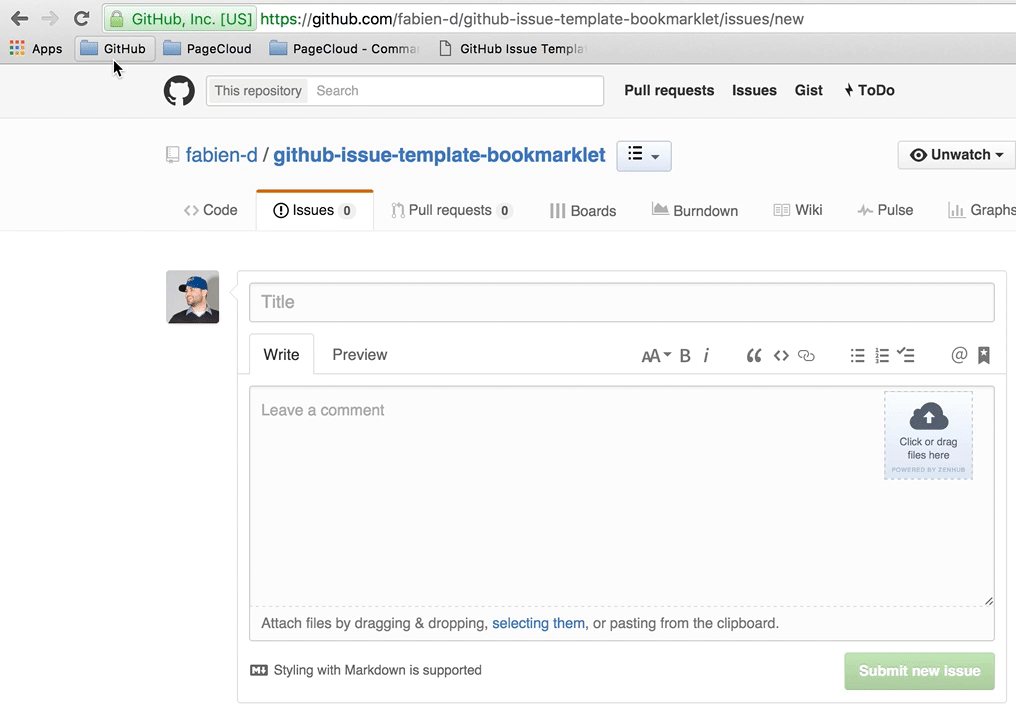Select the Issues repository tab
Image resolution: width=1016 pixels, height=720 pixels.
coord(314,210)
